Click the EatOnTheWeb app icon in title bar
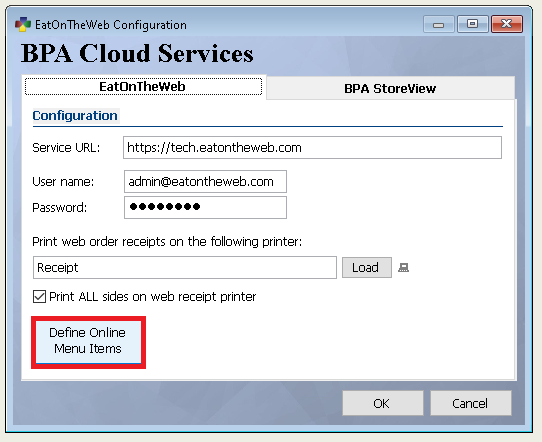 (x=23, y=25)
